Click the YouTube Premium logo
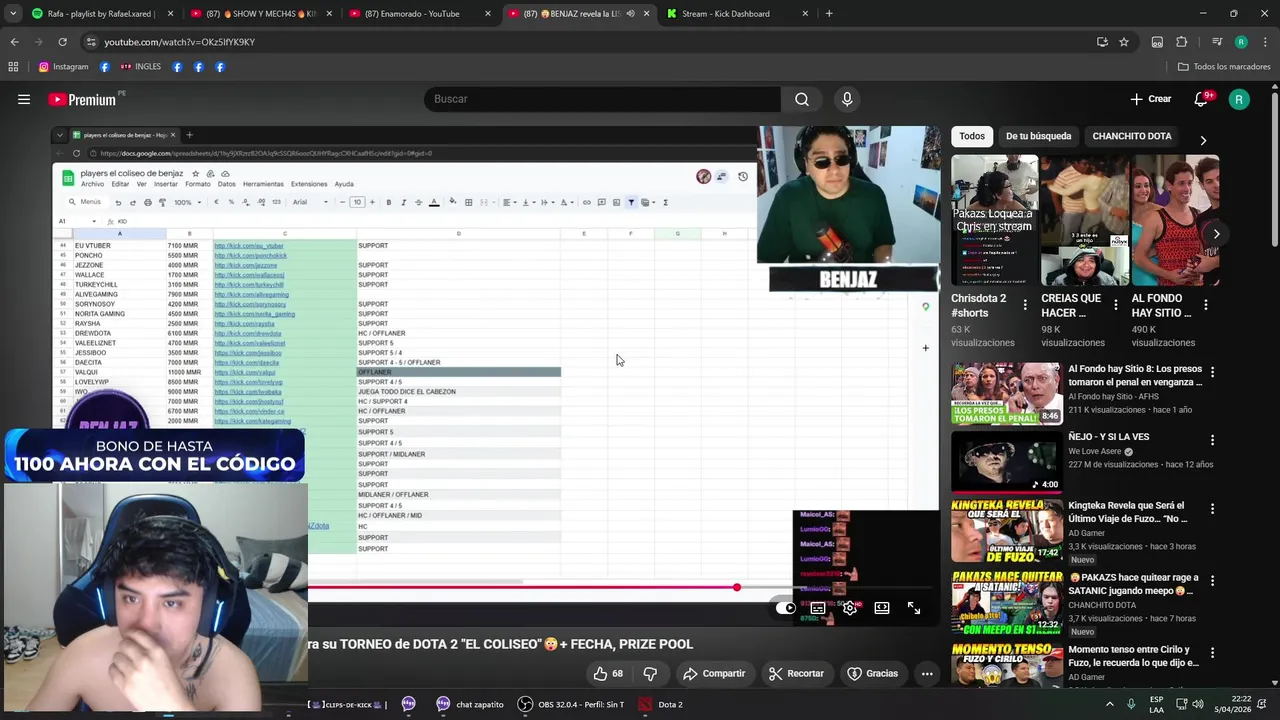1280x720 pixels. click(82, 99)
